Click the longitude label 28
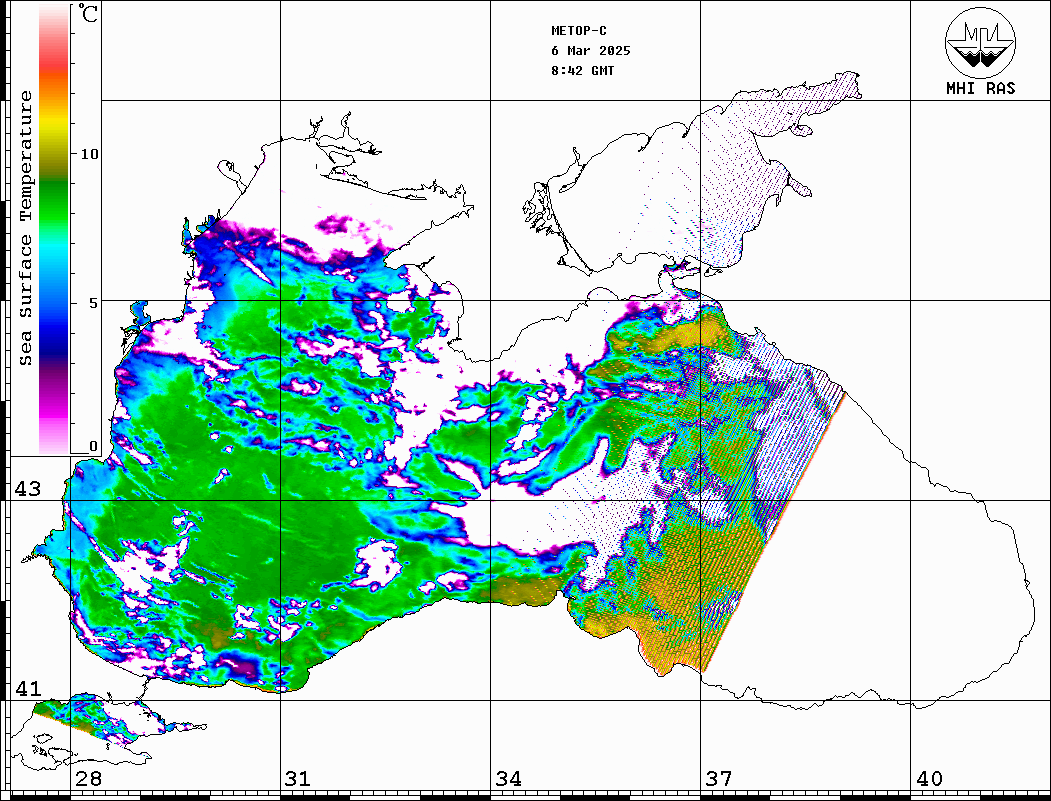The width and height of the screenshot is (1051, 801). click(x=88, y=779)
